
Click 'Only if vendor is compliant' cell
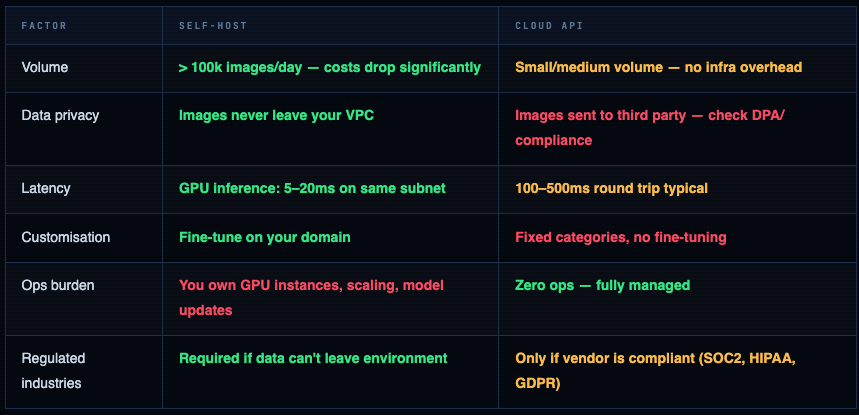[x=655, y=370]
